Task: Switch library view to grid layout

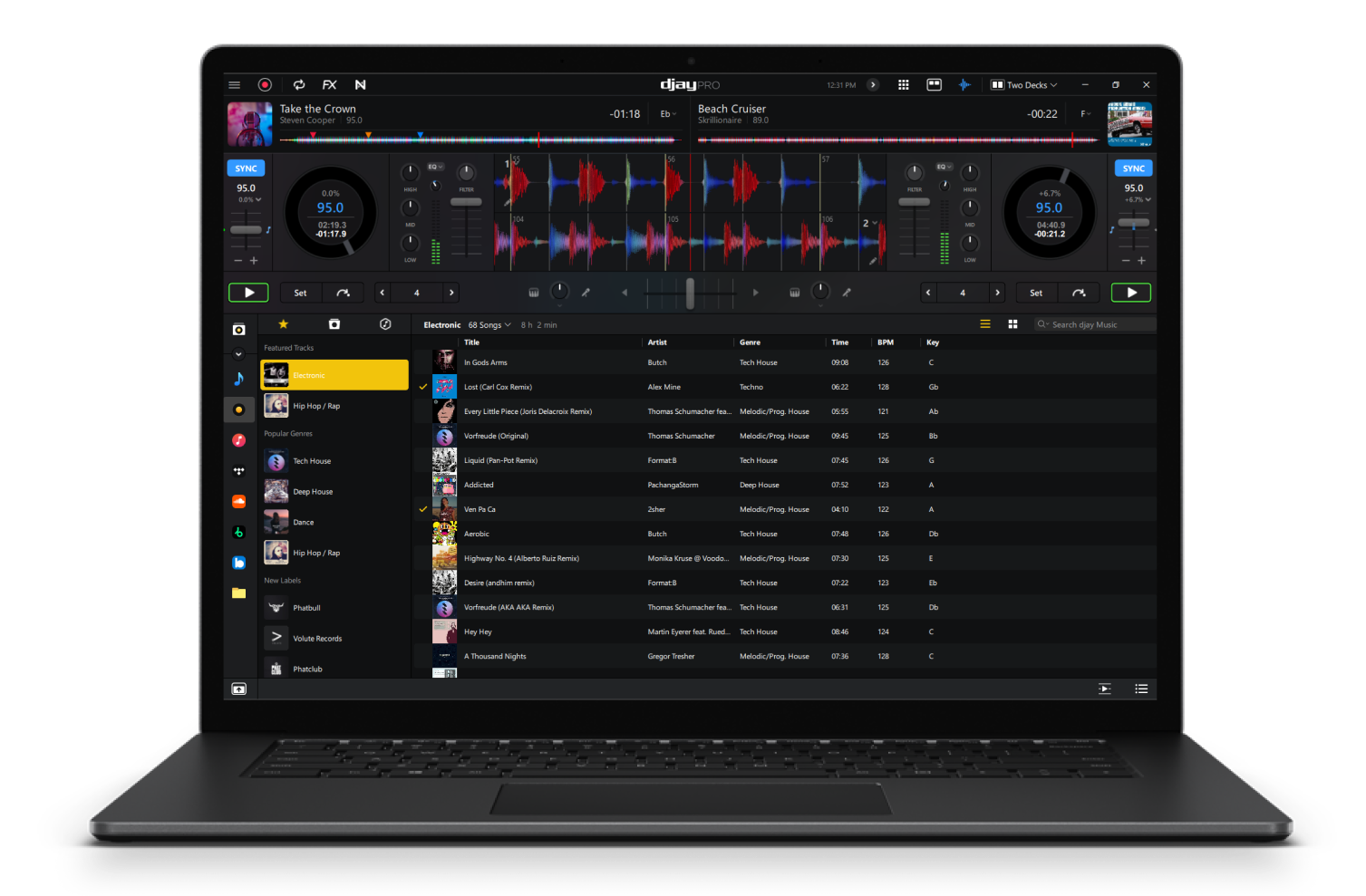Action: tap(1012, 323)
